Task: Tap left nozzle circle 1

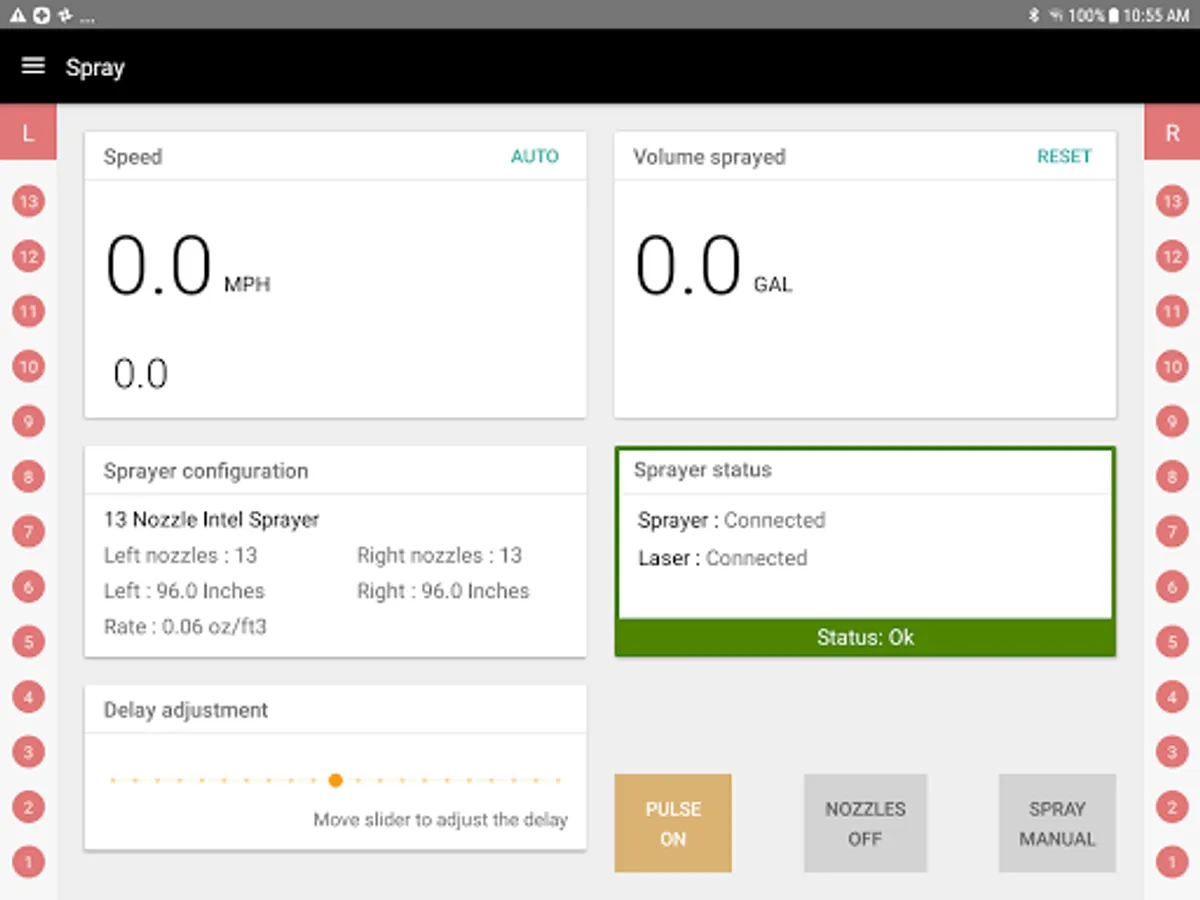Action: [x=28, y=861]
